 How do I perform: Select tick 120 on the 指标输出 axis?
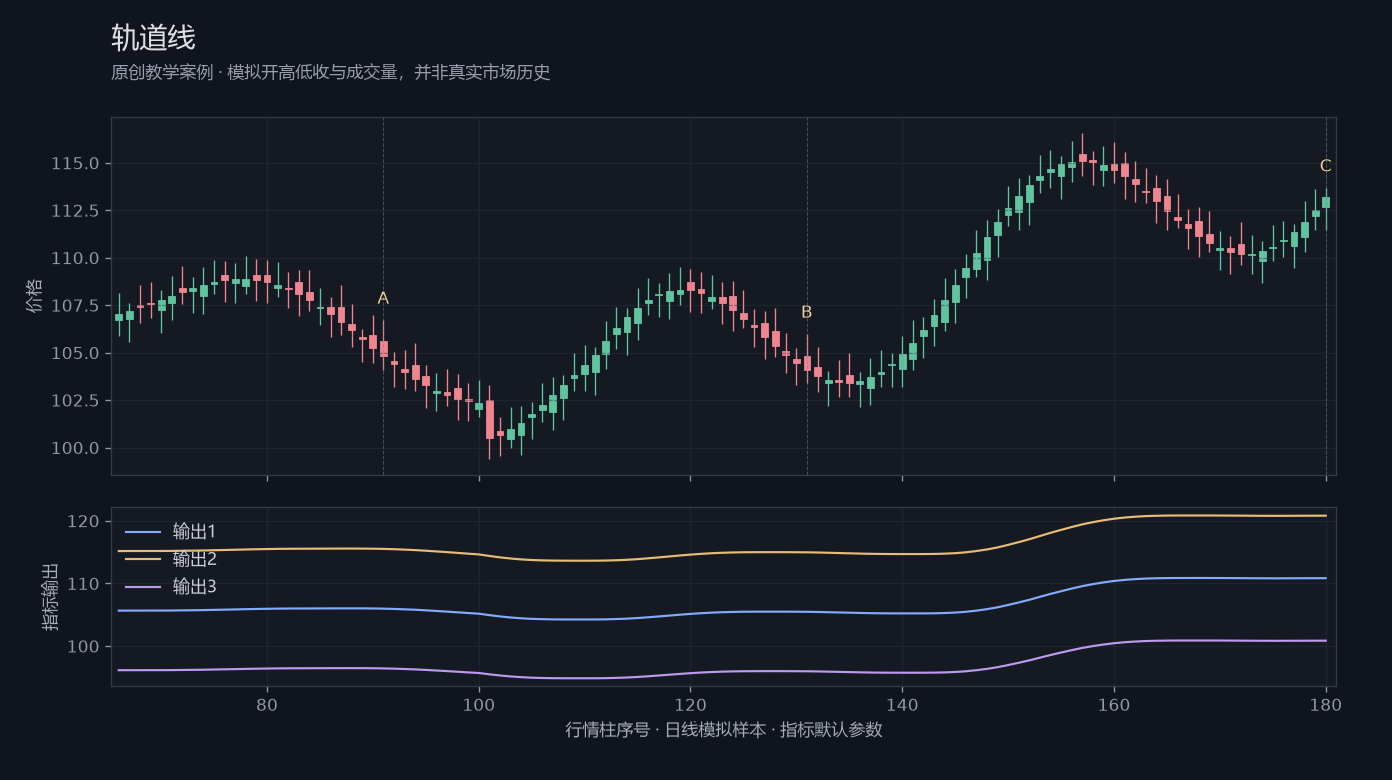click(x=85, y=522)
